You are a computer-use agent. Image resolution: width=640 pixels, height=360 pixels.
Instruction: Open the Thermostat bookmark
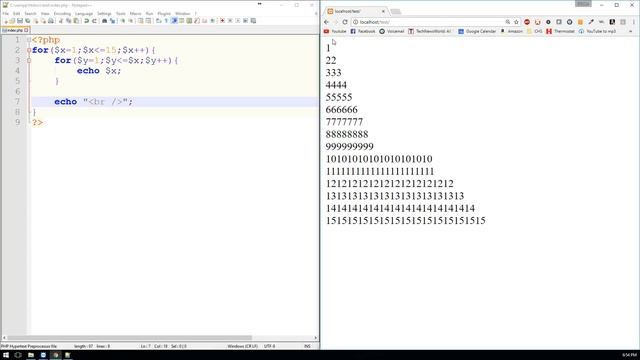click(x=560, y=31)
